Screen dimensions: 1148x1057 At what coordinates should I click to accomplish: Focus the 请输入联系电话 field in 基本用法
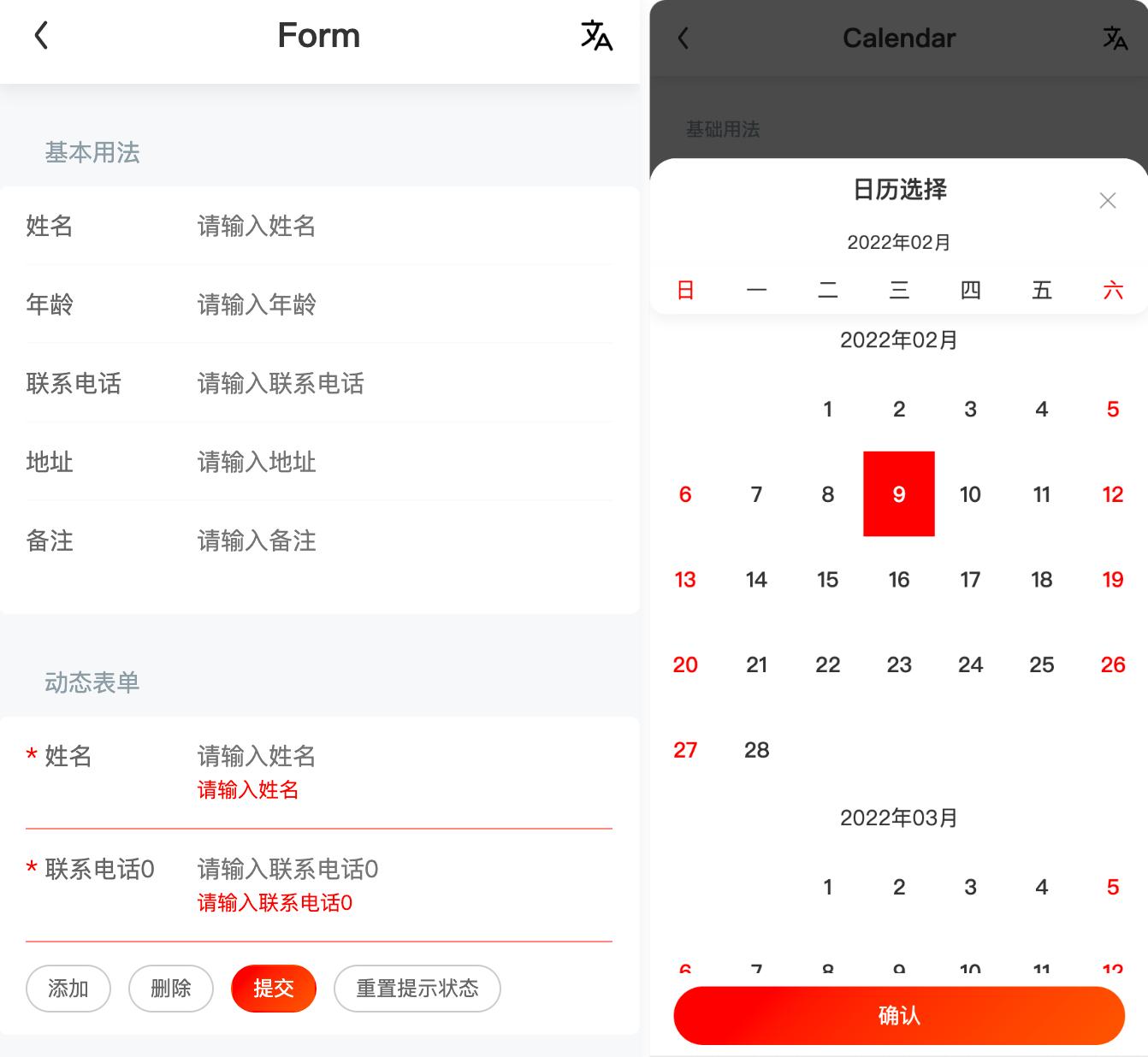tap(405, 383)
